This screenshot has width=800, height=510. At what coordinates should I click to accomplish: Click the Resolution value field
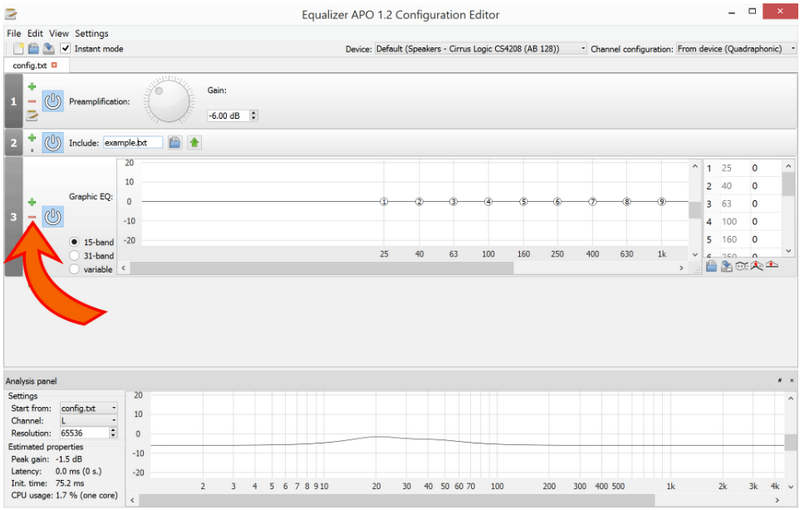(84, 433)
